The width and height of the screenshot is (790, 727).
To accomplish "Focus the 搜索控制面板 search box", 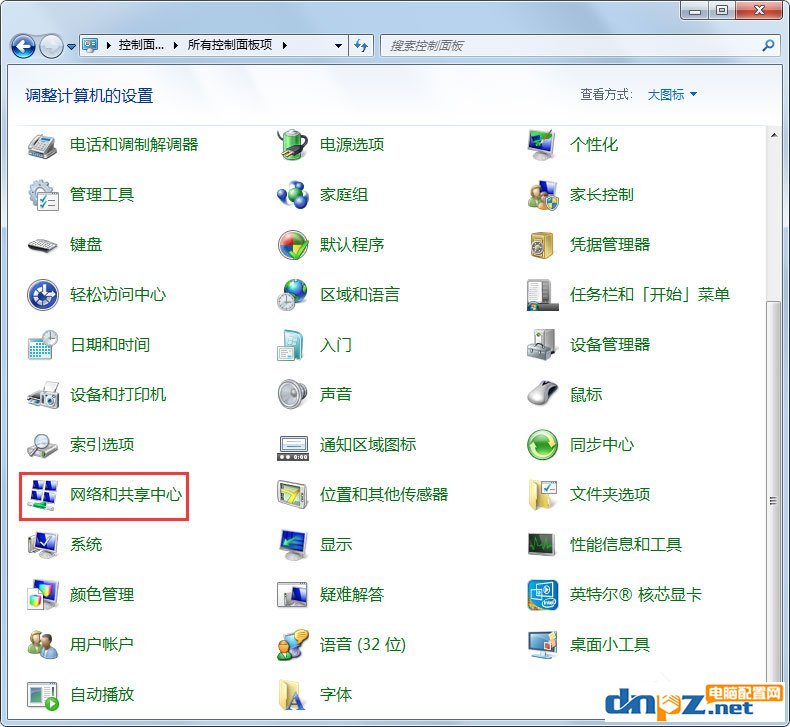I will (579, 45).
